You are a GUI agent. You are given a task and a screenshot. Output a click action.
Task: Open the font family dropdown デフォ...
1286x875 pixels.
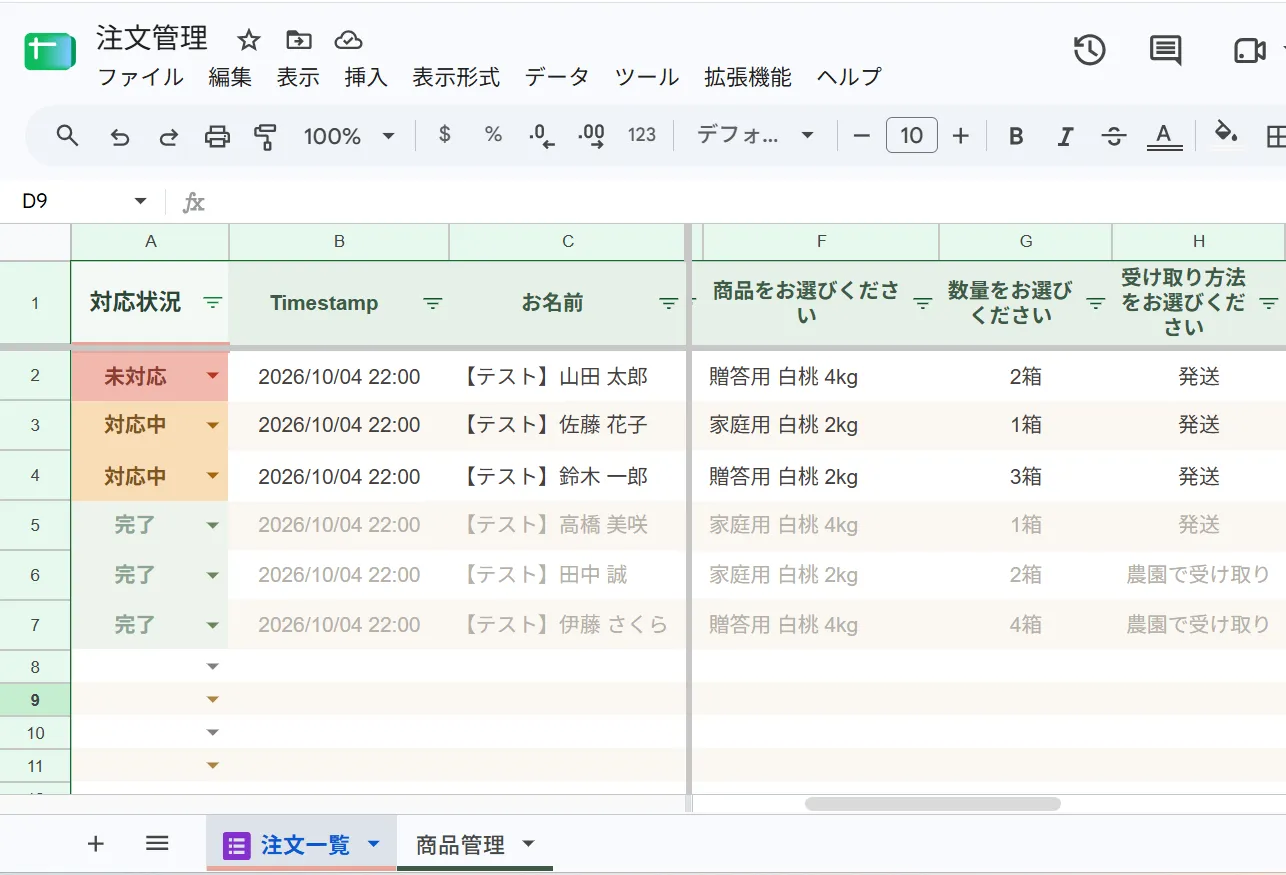pyautogui.click(x=755, y=136)
